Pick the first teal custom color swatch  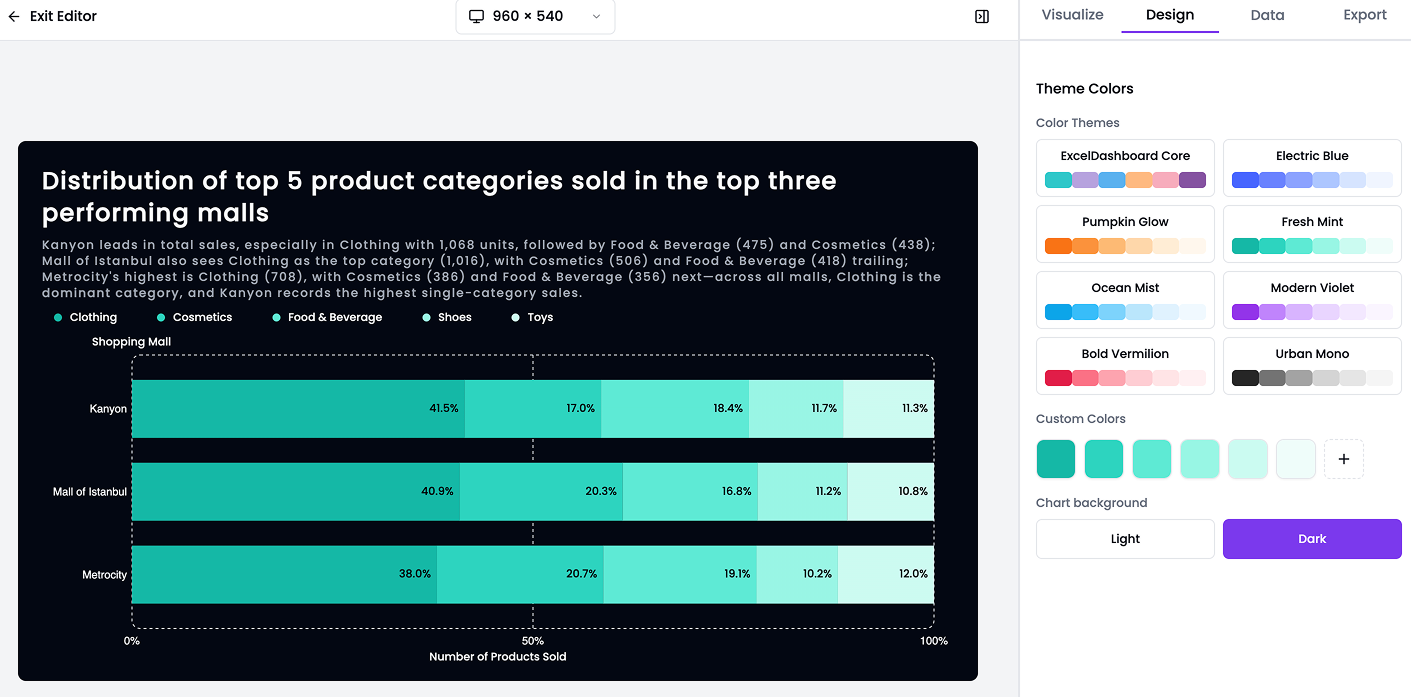[1055, 458]
